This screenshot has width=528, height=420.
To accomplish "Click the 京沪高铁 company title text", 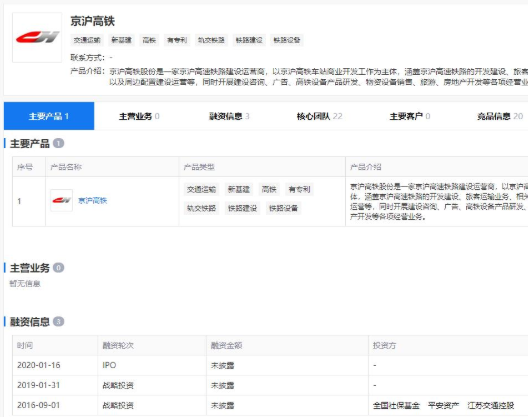I will 93,21.
